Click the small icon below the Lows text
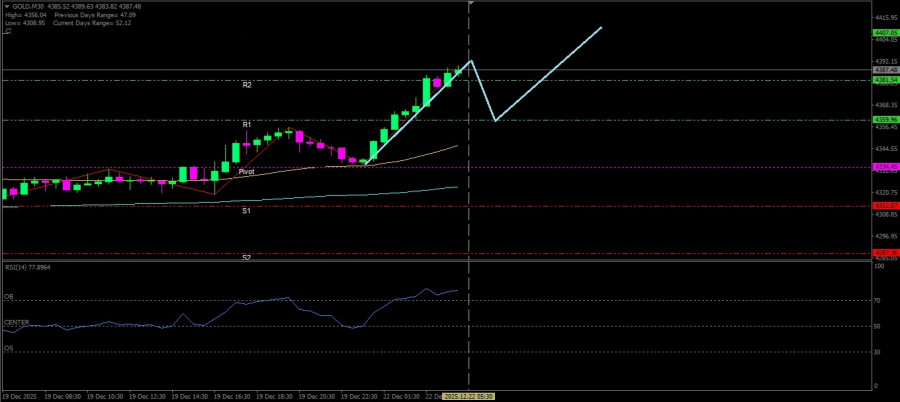 pos(6,31)
